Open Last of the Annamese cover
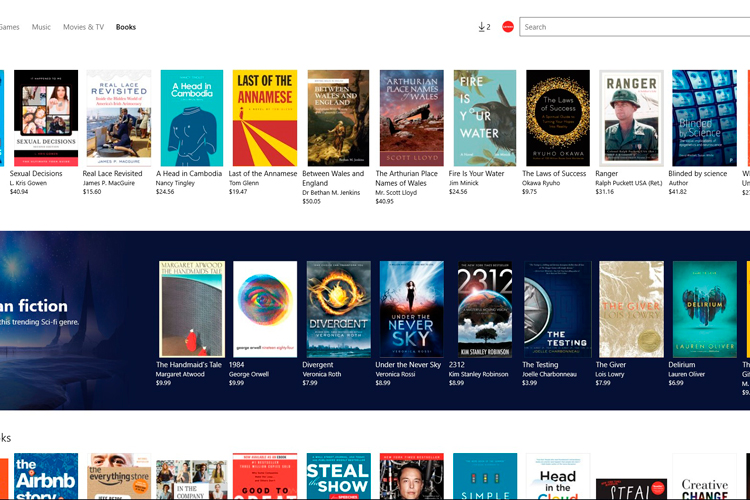750x500 pixels. tap(265, 118)
